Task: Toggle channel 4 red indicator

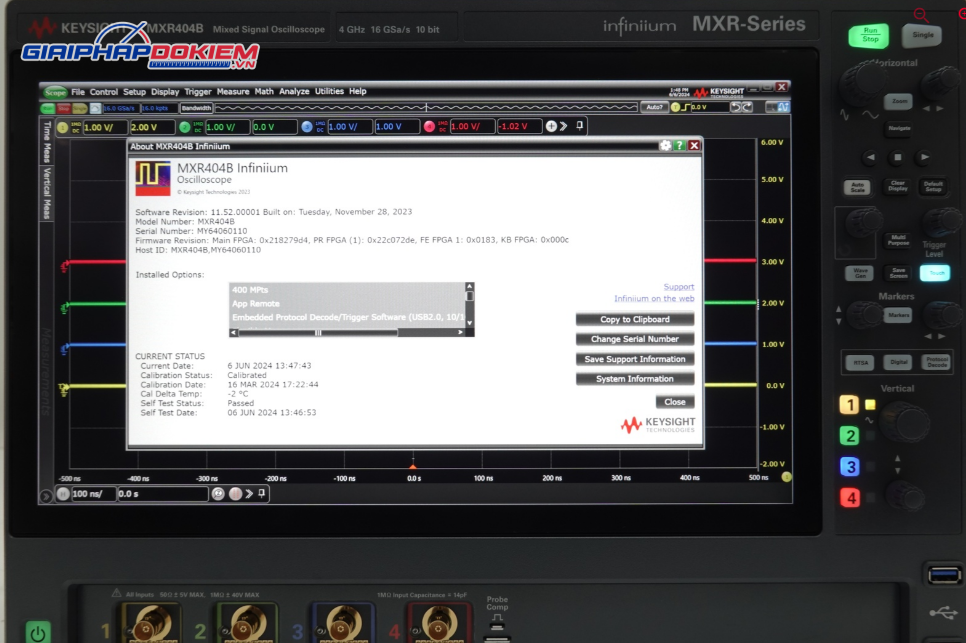Action: click(x=429, y=126)
